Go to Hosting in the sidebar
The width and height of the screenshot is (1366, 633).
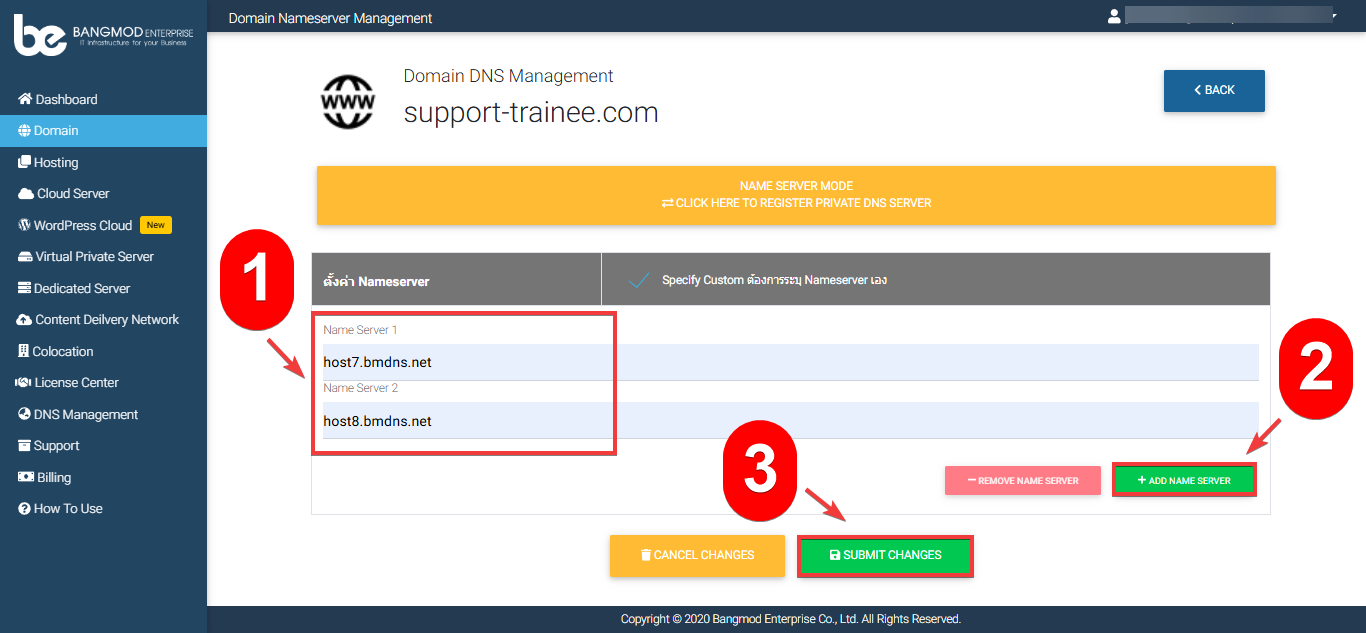click(x=55, y=162)
